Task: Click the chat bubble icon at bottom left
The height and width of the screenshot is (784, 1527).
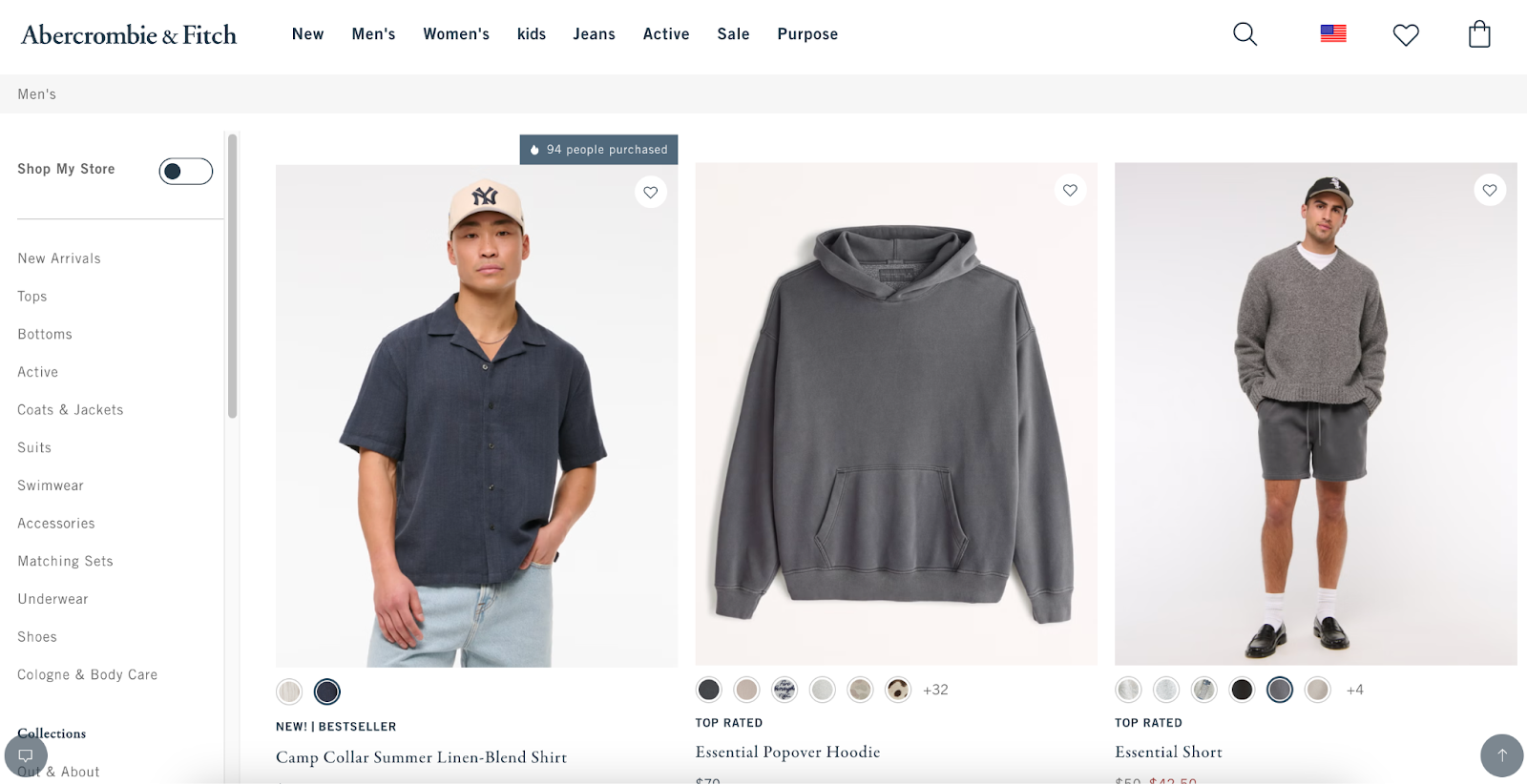Action: click(x=26, y=754)
